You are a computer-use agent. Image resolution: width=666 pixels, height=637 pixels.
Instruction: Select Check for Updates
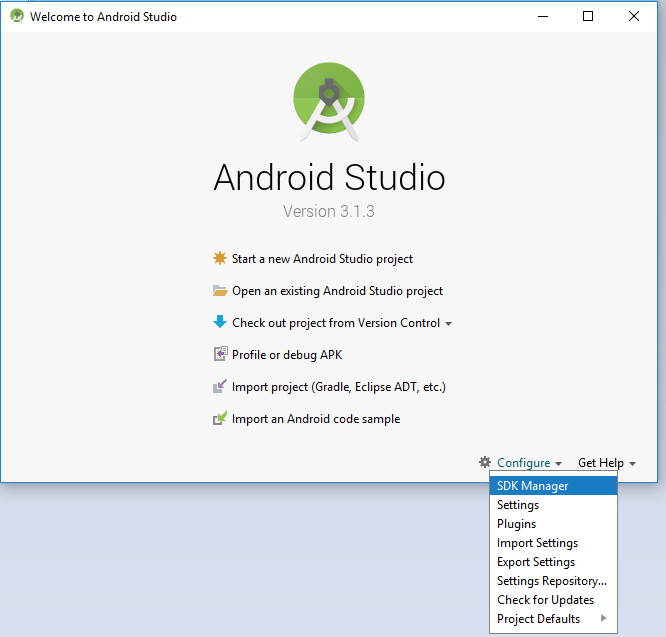coord(553,600)
